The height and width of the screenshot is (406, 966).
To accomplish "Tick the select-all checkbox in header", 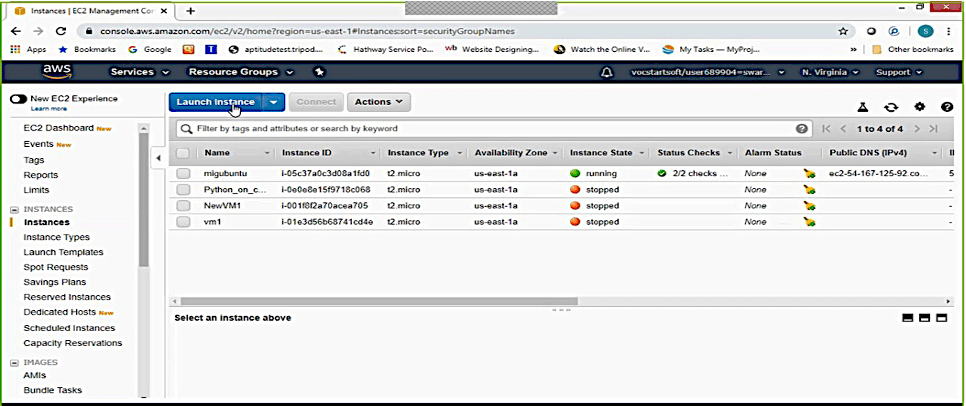I will point(183,153).
